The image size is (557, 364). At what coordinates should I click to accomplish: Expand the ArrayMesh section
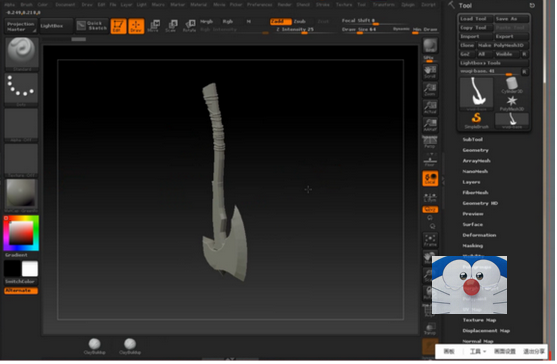pos(476,161)
